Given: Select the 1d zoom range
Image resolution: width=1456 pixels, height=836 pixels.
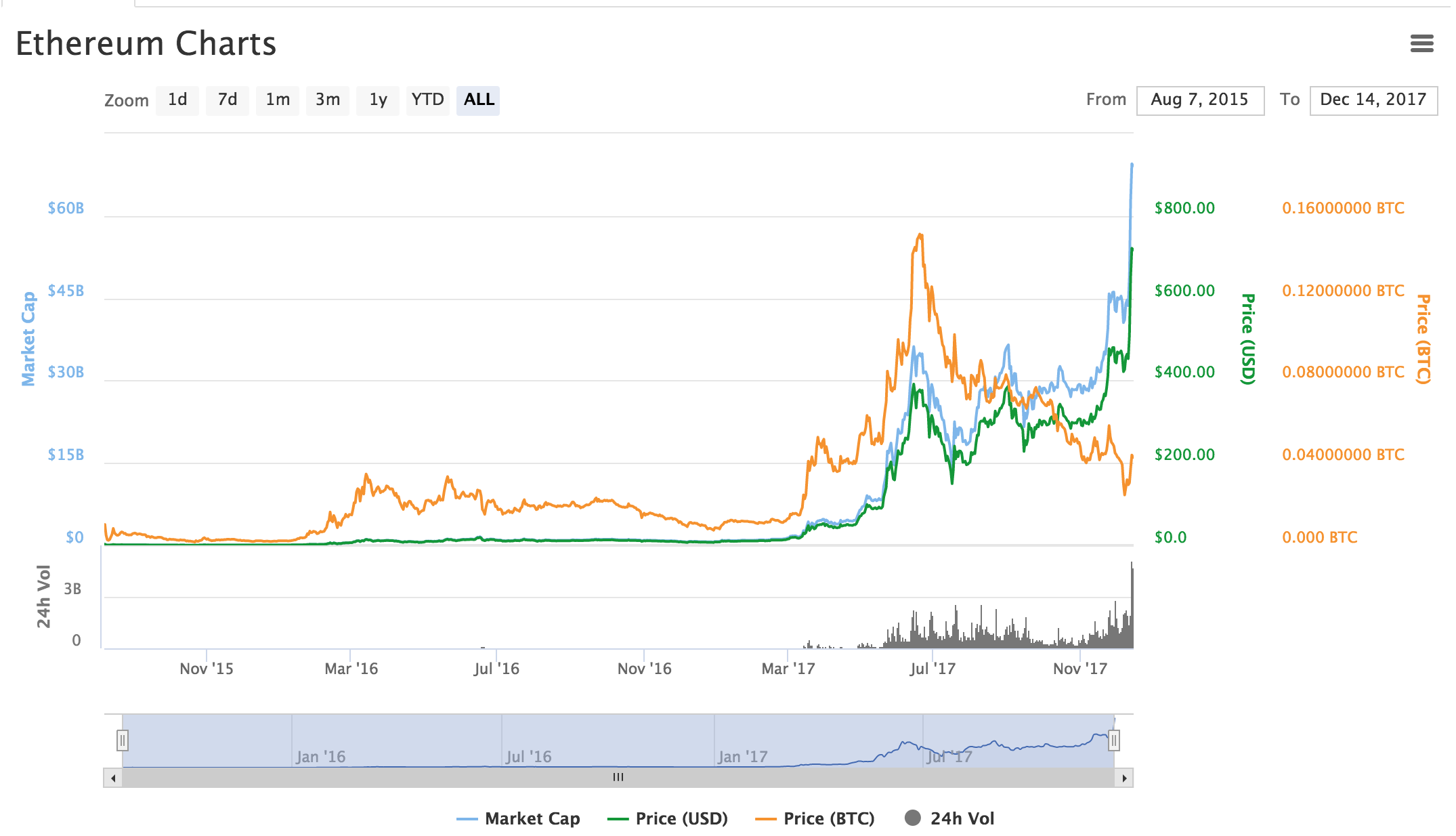Looking at the screenshot, I should (177, 100).
